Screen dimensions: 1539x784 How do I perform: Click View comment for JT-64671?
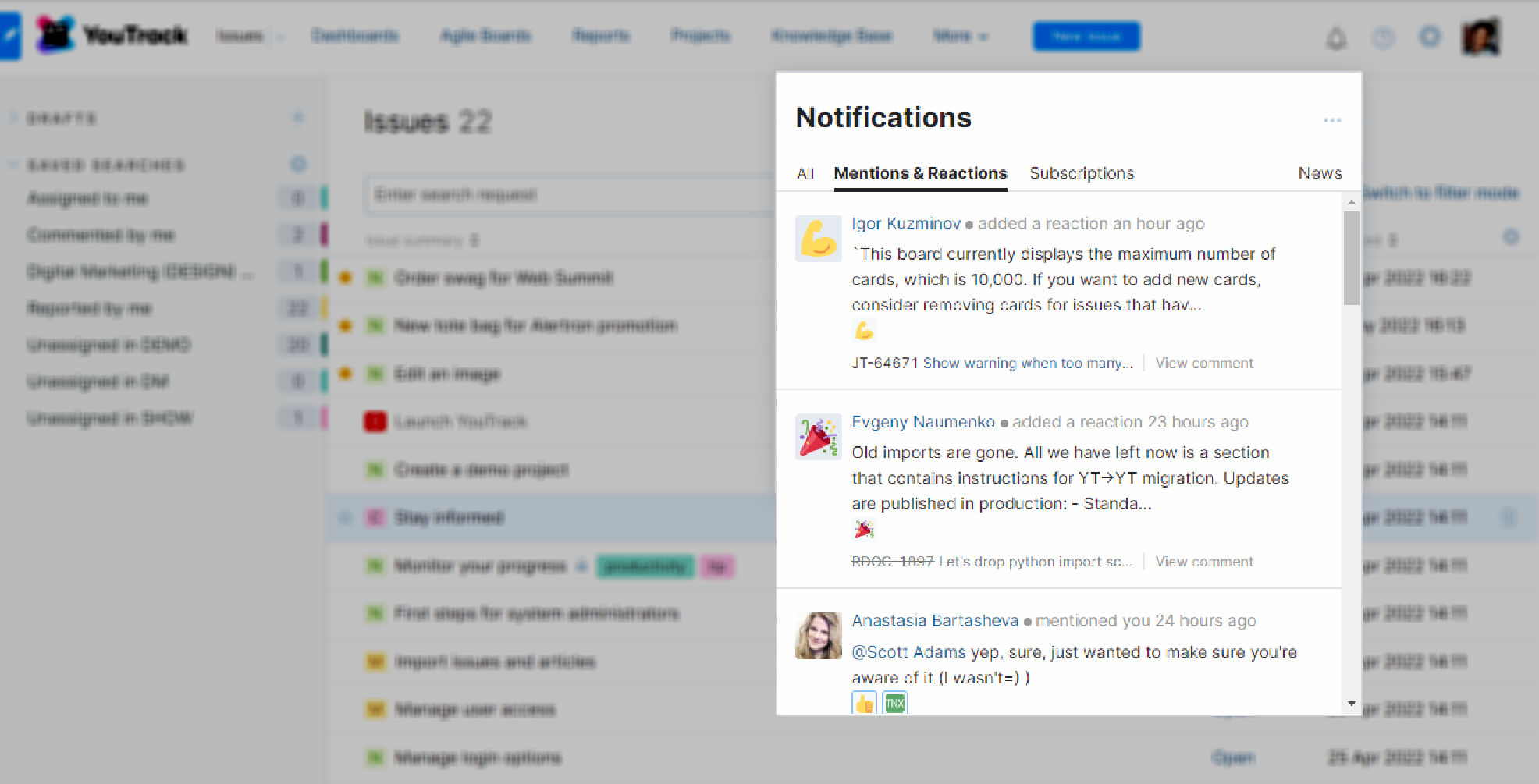tap(1204, 363)
